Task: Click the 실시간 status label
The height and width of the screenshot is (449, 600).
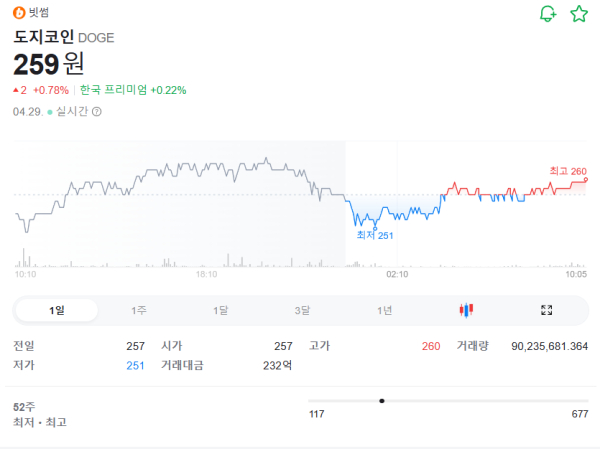Action: (72, 111)
